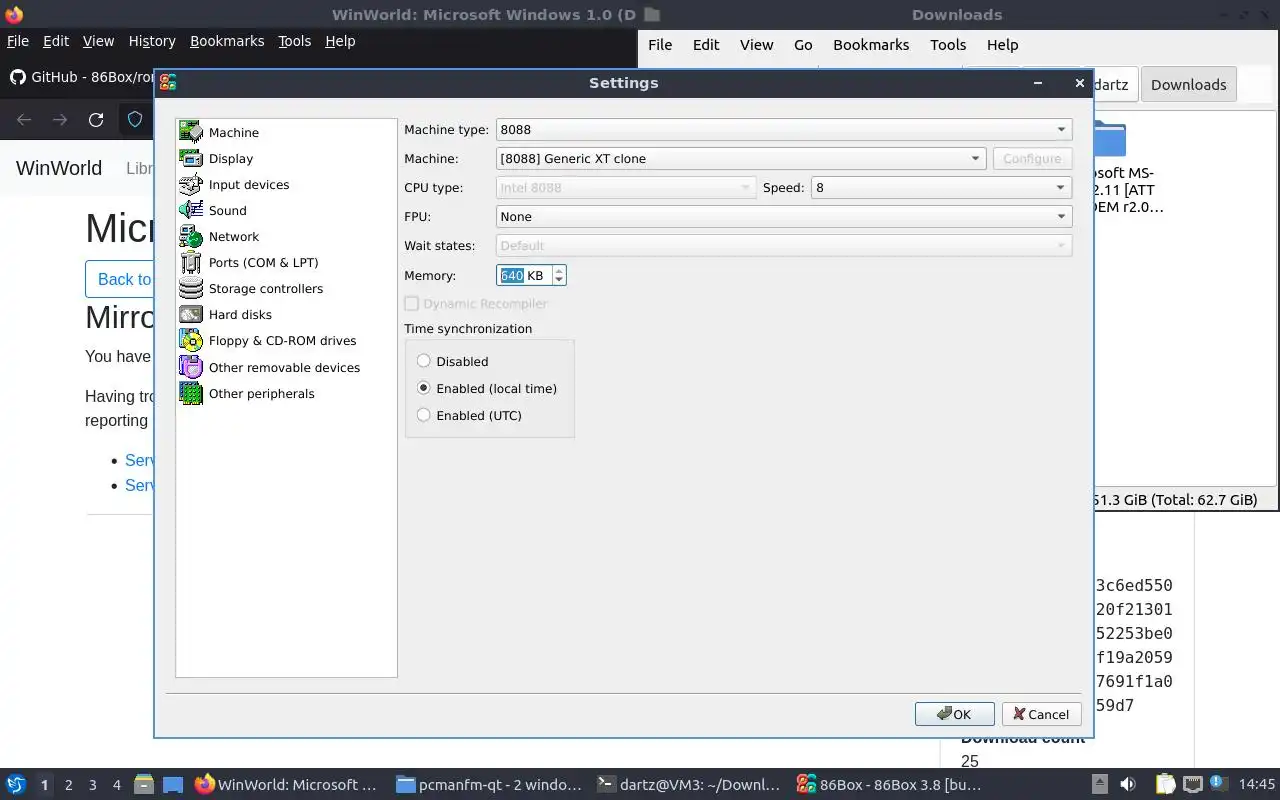Click network icon in system tray
This screenshot has height=800, width=1280.
(x=1192, y=785)
